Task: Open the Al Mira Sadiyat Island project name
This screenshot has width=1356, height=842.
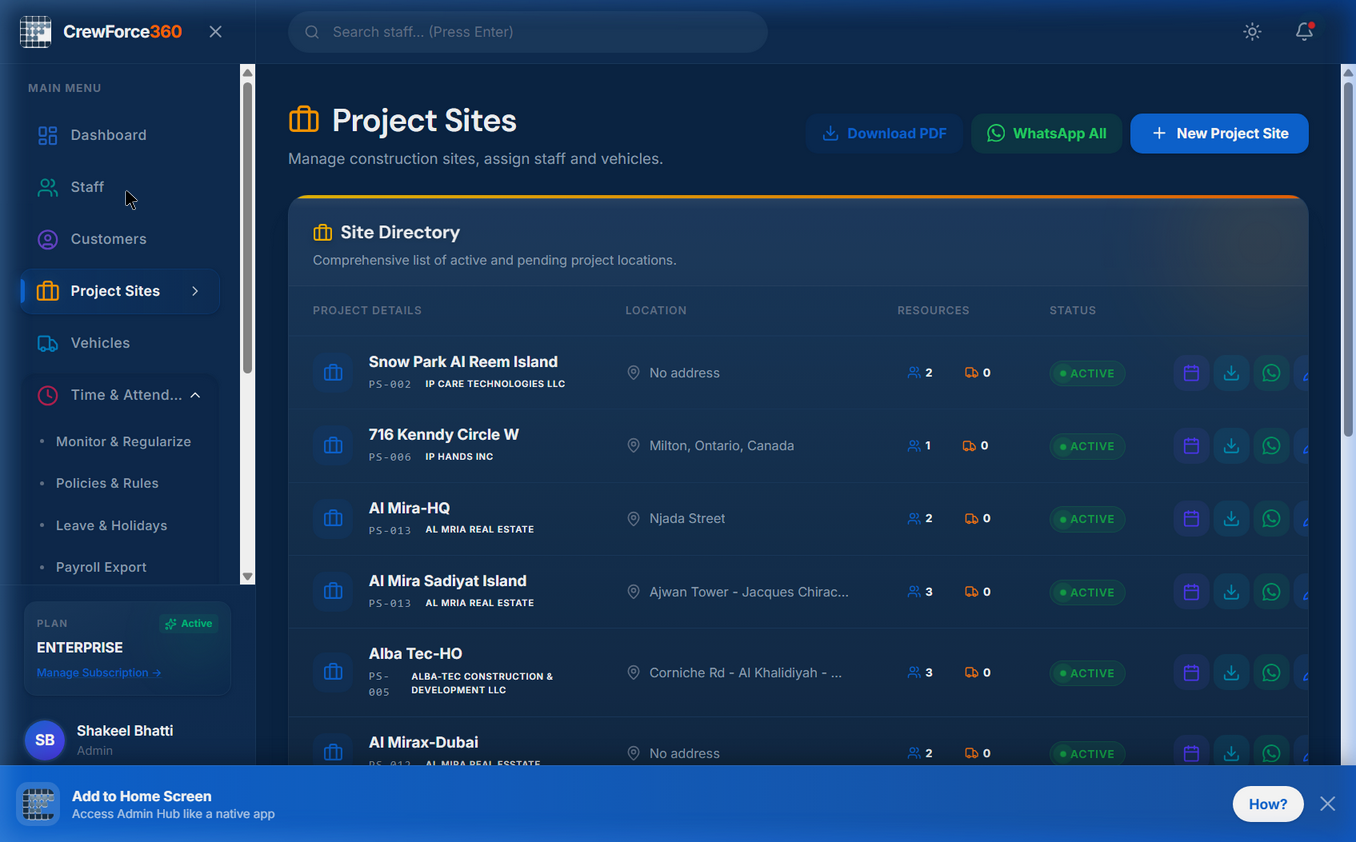Action: point(447,581)
